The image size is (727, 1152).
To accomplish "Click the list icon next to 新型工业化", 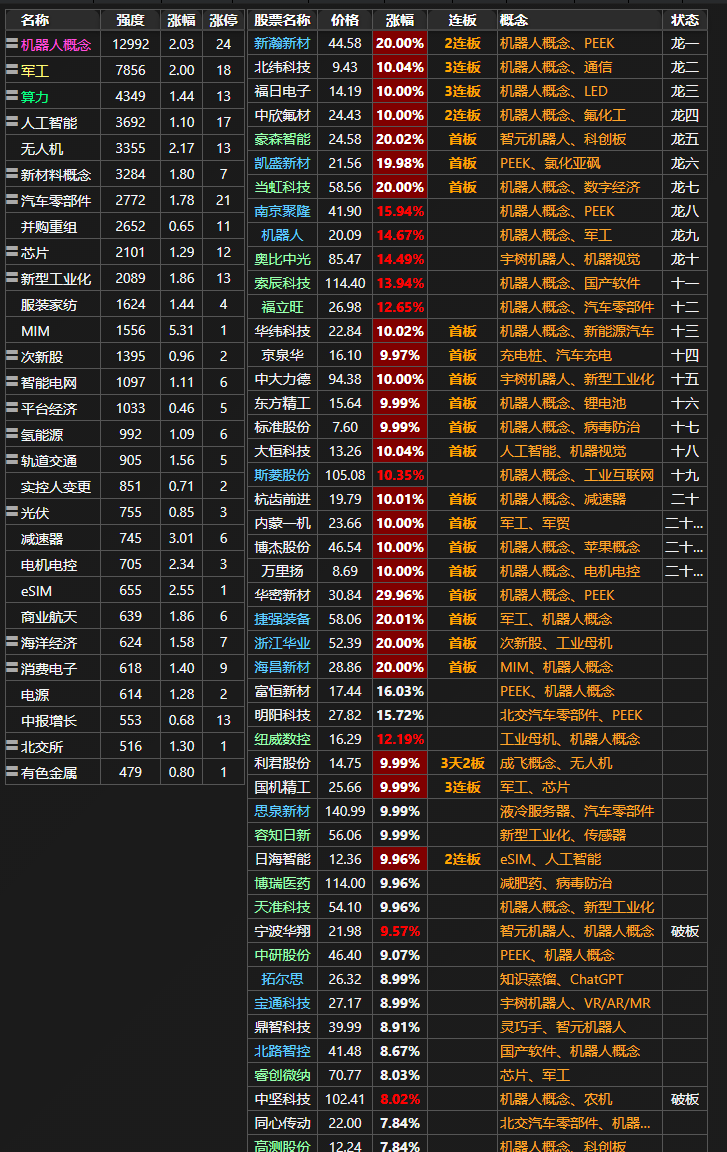I will [12, 278].
